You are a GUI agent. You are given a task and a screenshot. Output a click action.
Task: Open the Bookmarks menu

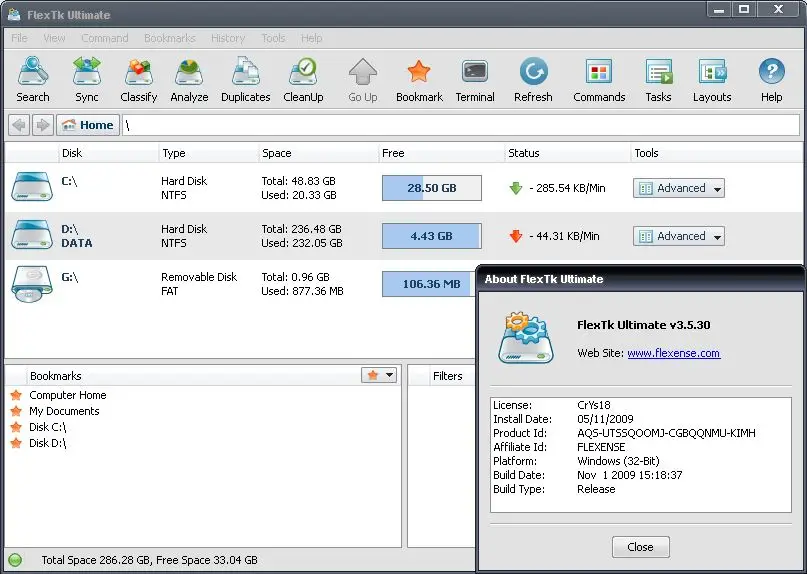click(x=170, y=38)
